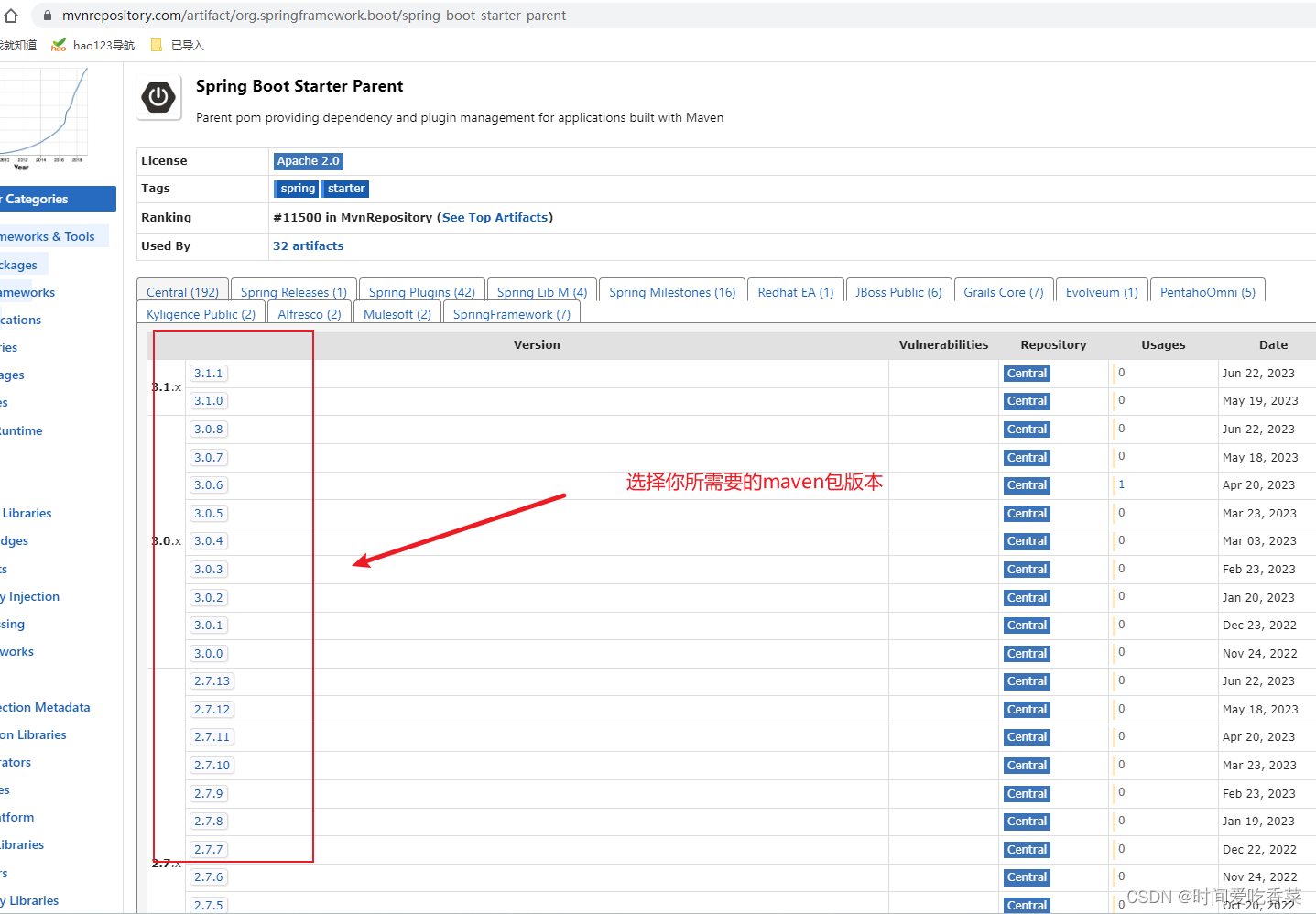Select version 3.0.0
The height and width of the screenshot is (914, 1316).
(209, 654)
